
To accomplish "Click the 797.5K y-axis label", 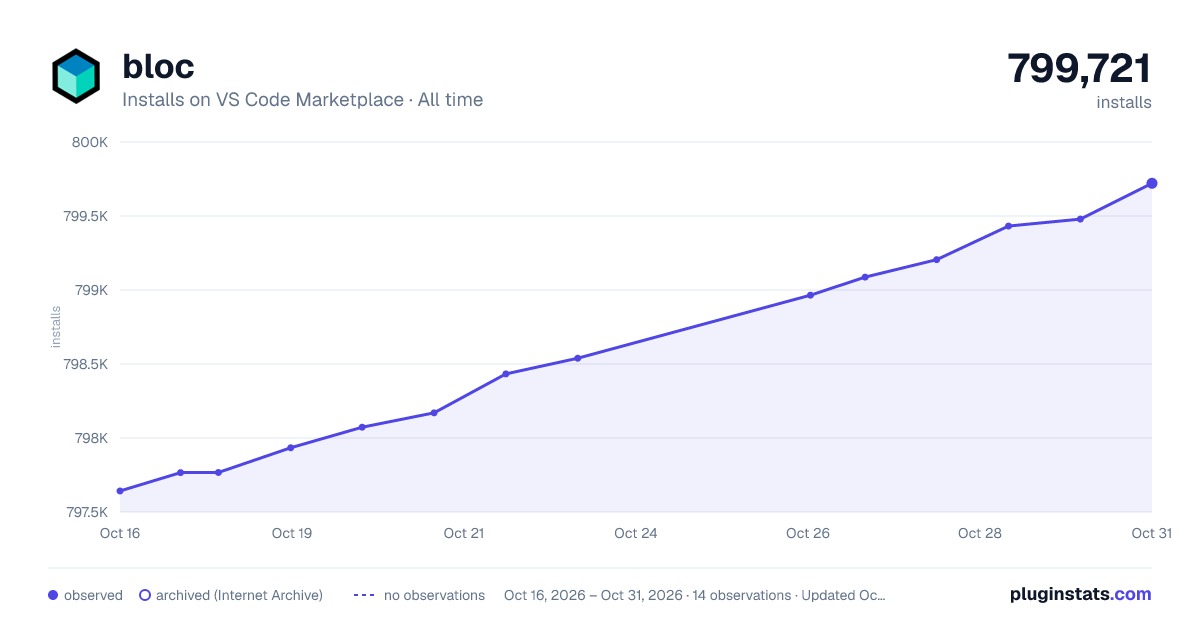I will coord(85,512).
